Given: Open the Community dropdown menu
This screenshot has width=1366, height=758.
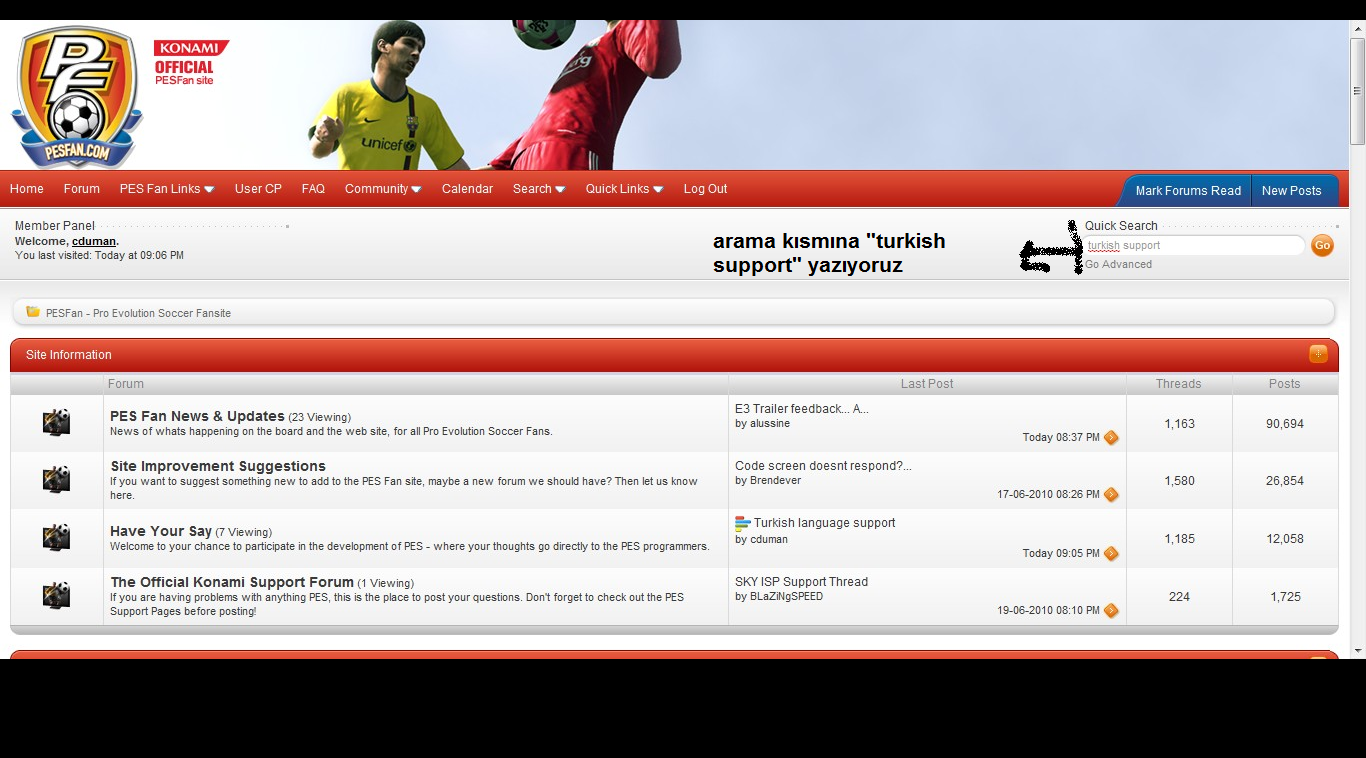Looking at the screenshot, I should coord(383,188).
